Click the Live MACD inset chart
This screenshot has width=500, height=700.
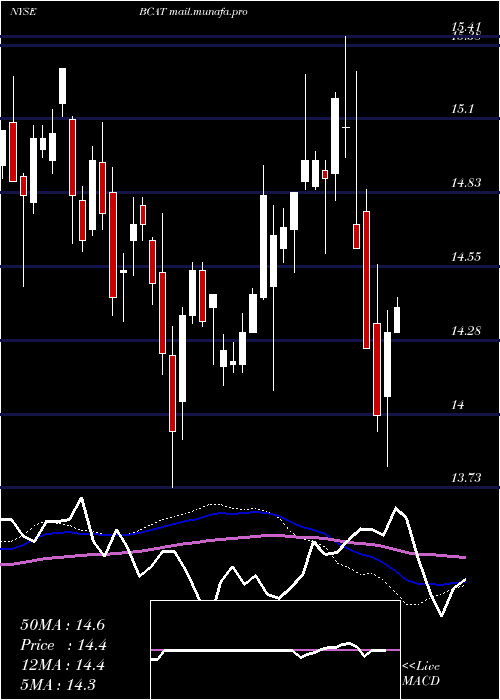point(275,650)
